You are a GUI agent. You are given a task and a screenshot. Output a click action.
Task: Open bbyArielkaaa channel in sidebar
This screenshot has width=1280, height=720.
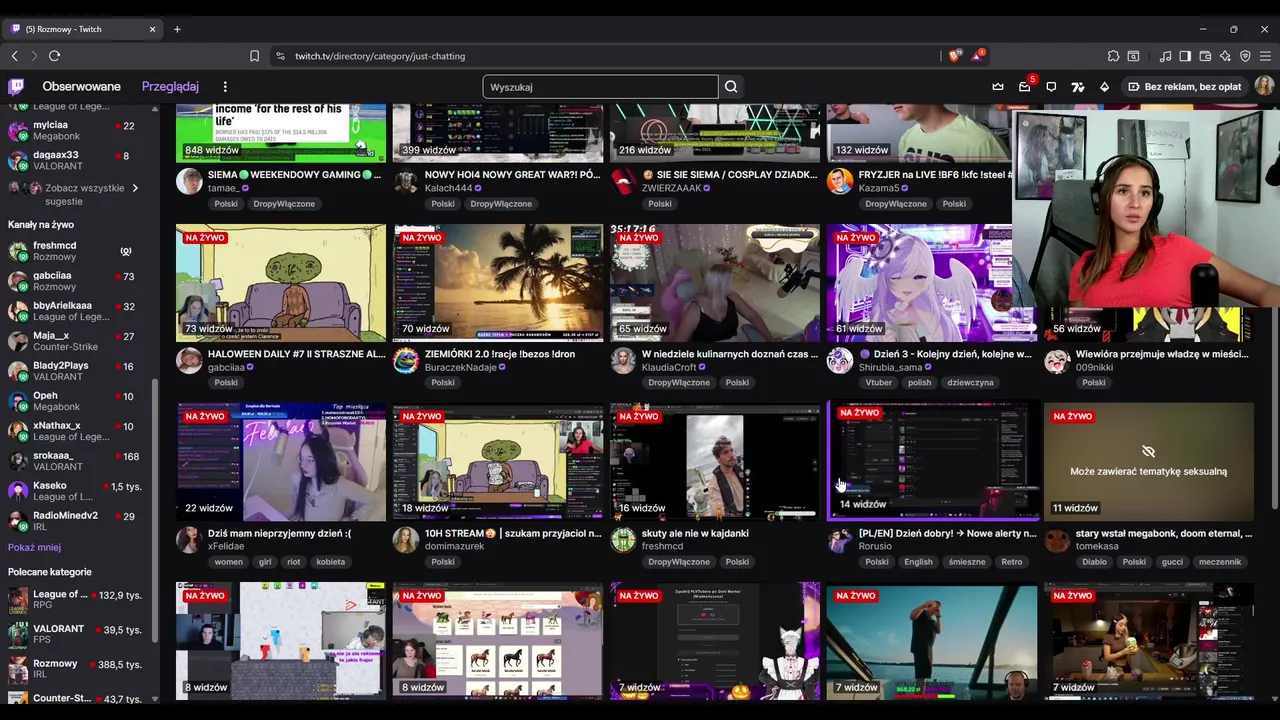78,311
